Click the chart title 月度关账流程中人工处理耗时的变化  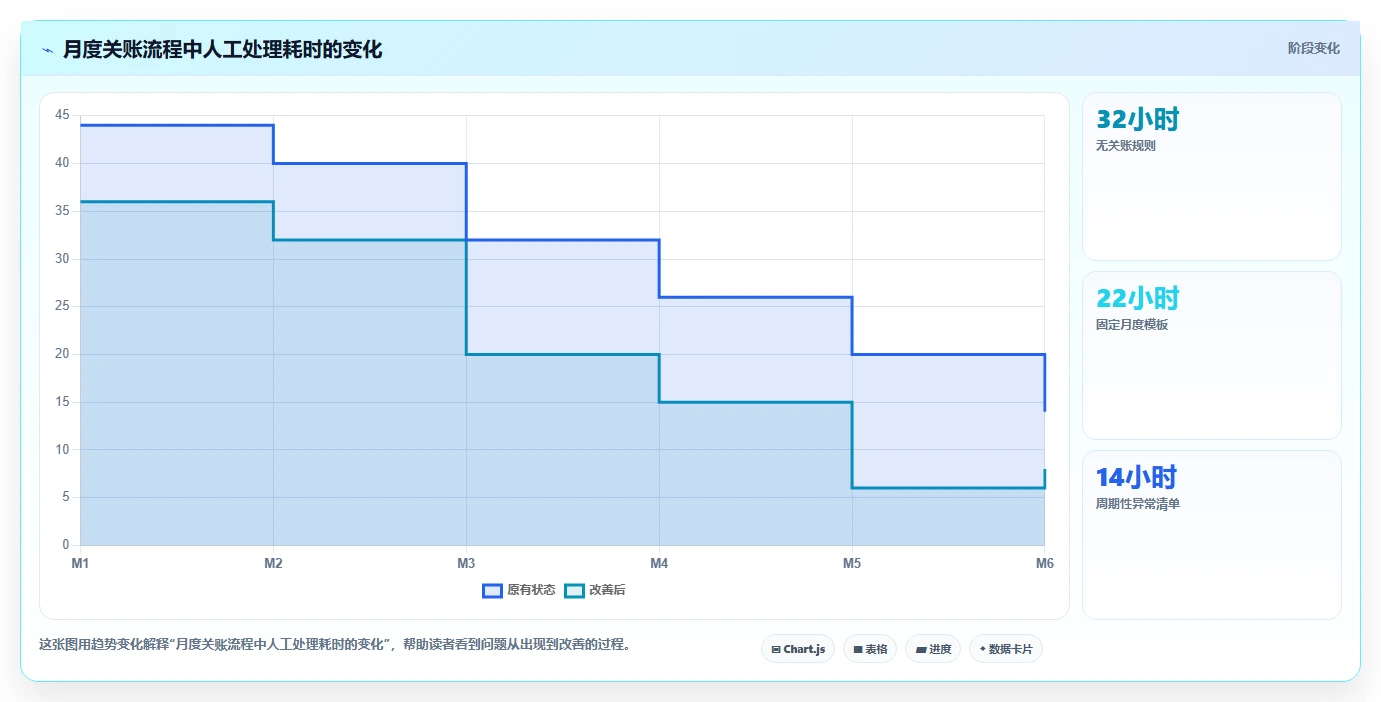coord(222,49)
